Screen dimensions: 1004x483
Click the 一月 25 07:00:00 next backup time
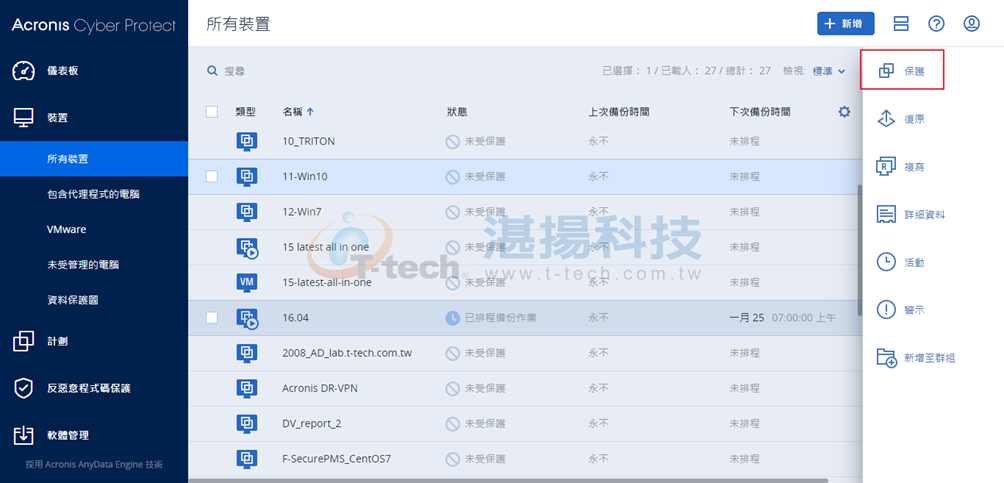782,317
